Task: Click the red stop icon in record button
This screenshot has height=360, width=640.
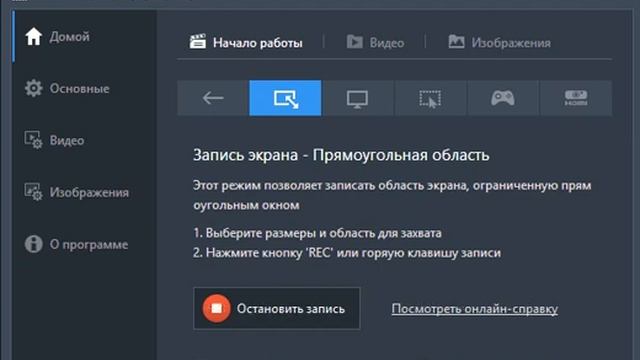Action: (216, 309)
